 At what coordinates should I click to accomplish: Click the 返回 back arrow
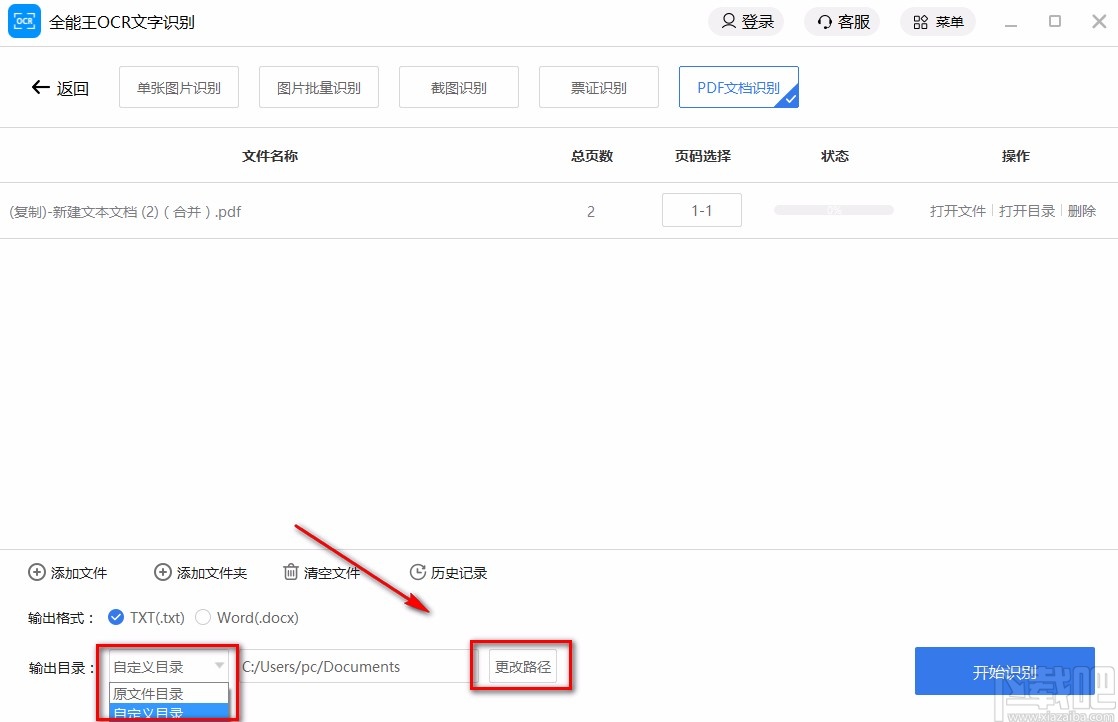coord(40,87)
